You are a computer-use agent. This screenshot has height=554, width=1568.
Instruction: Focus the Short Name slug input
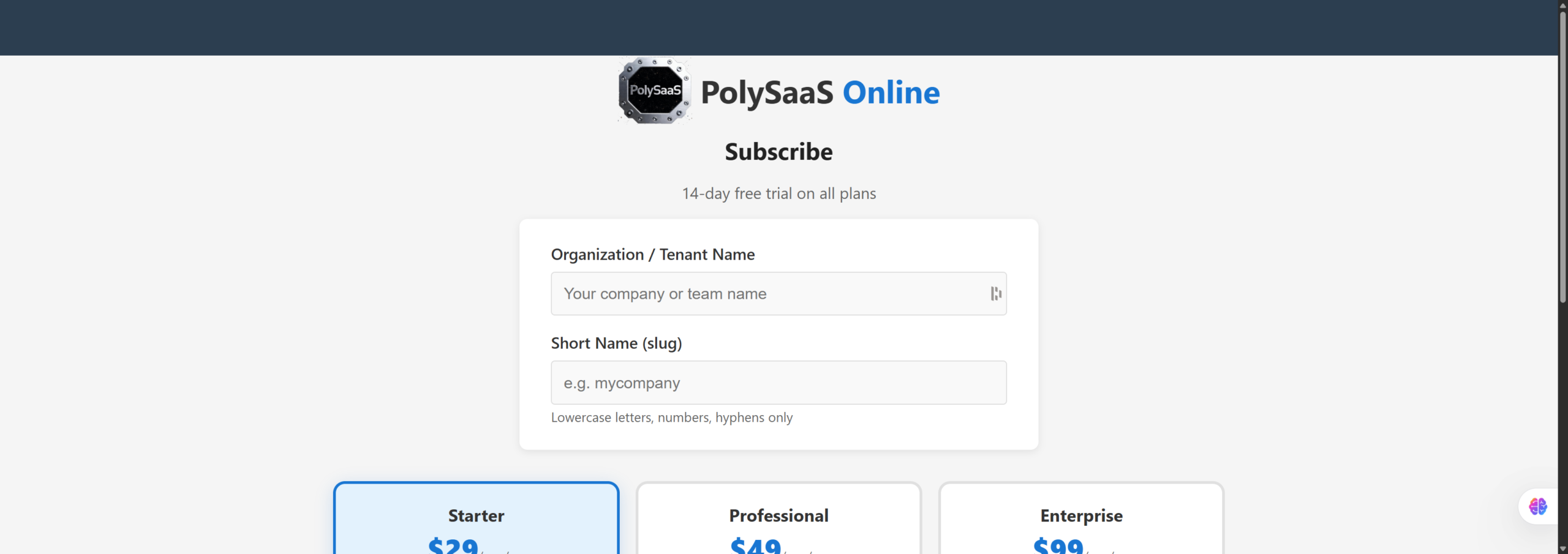(x=778, y=383)
